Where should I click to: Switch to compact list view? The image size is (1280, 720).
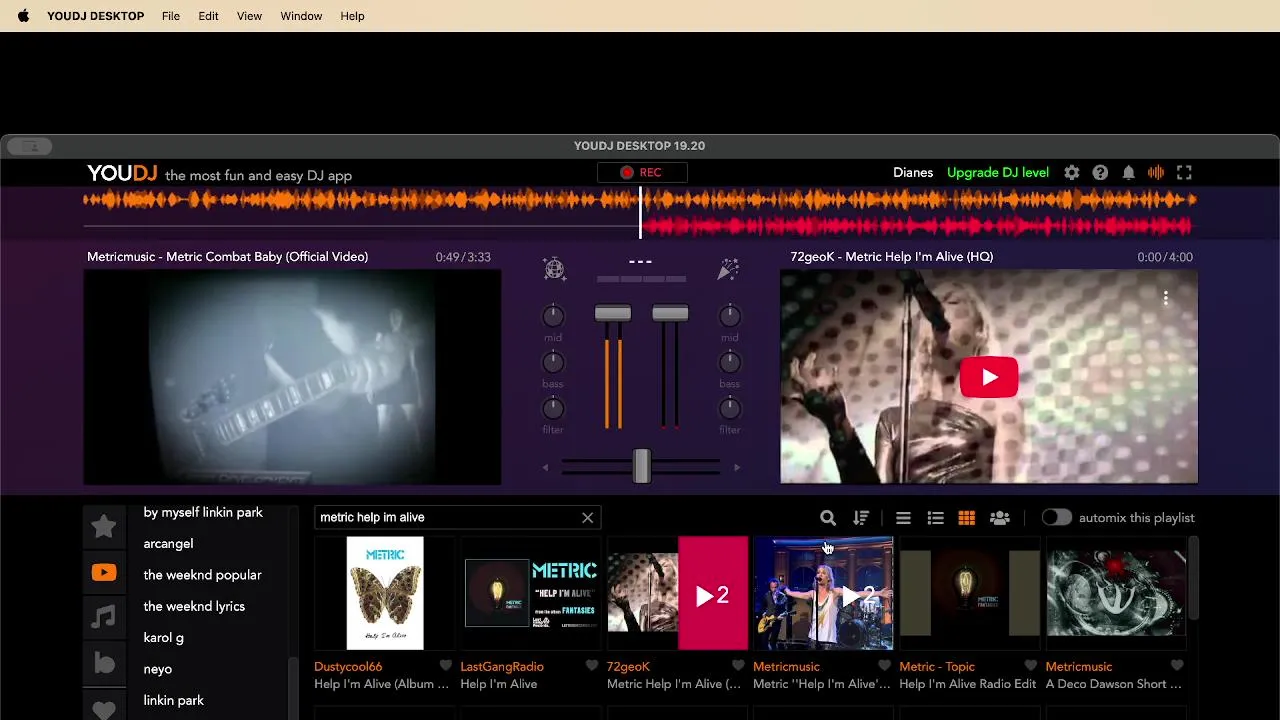tap(903, 518)
